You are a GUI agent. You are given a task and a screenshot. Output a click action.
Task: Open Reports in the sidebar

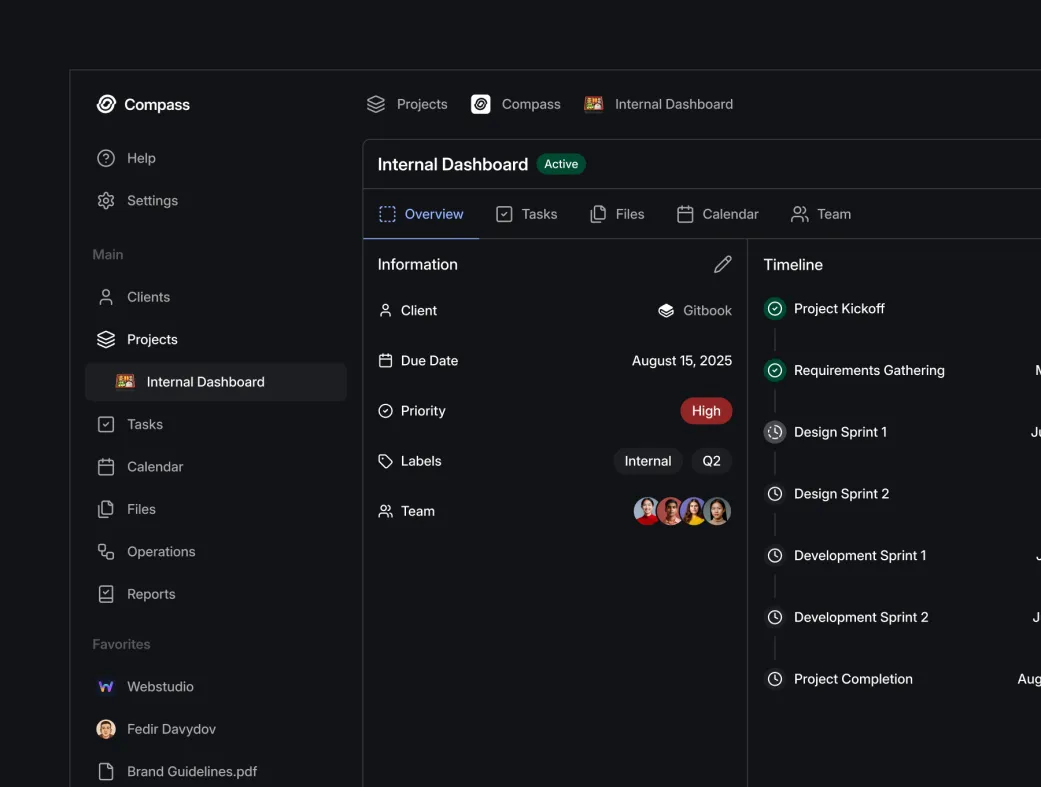[150, 594]
